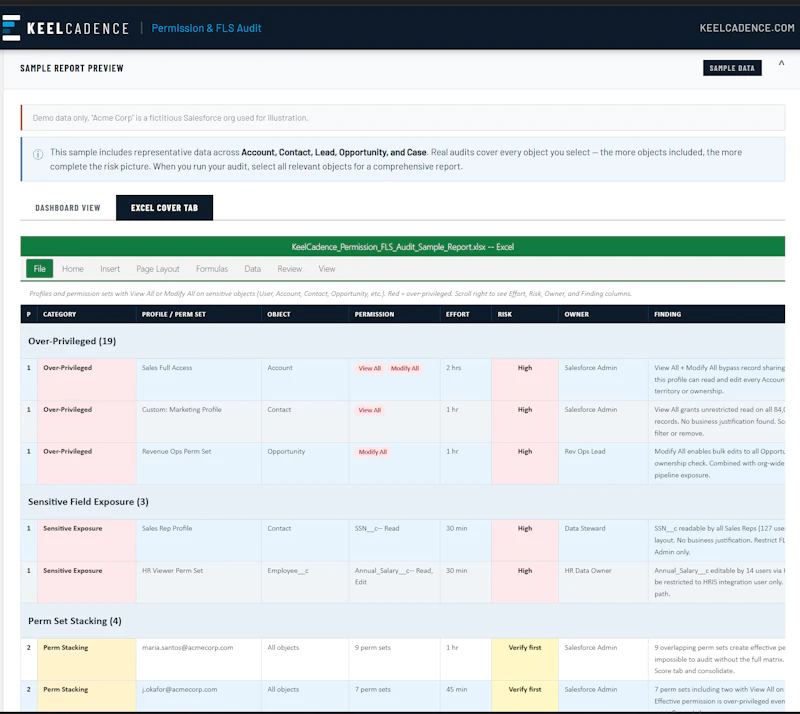Open the KEELCADENCE.COM link

coord(746,28)
